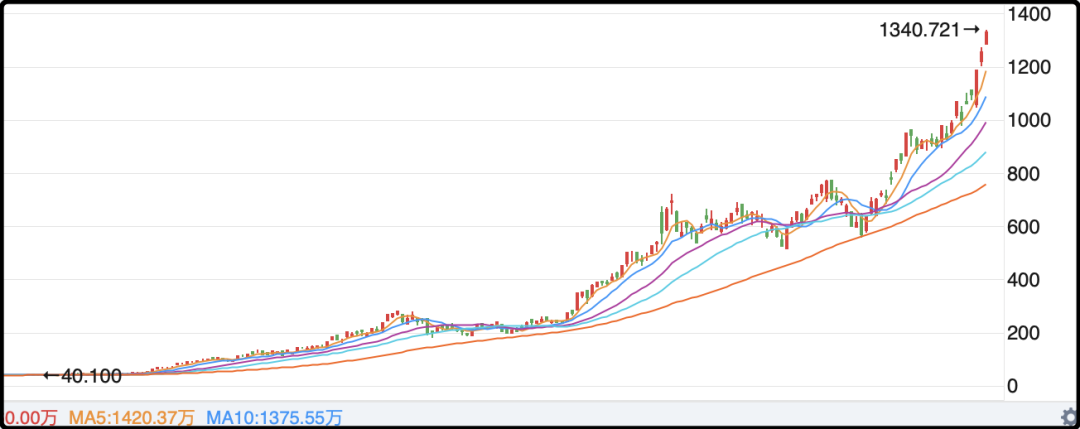Click the 1340.721 high price annotation
This screenshot has width=1080, height=429.
tap(920, 30)
